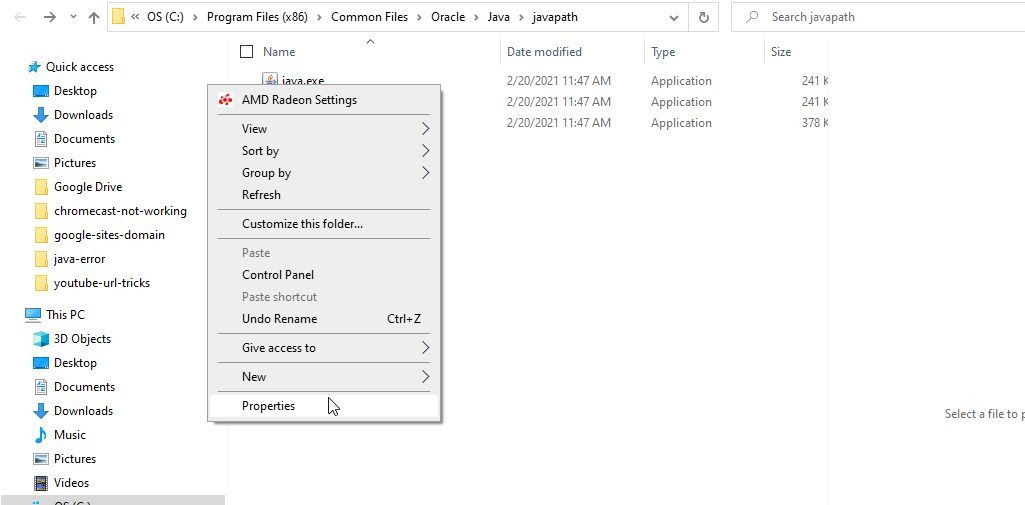Click the Forward navigation arrow

tap(50, 18)
